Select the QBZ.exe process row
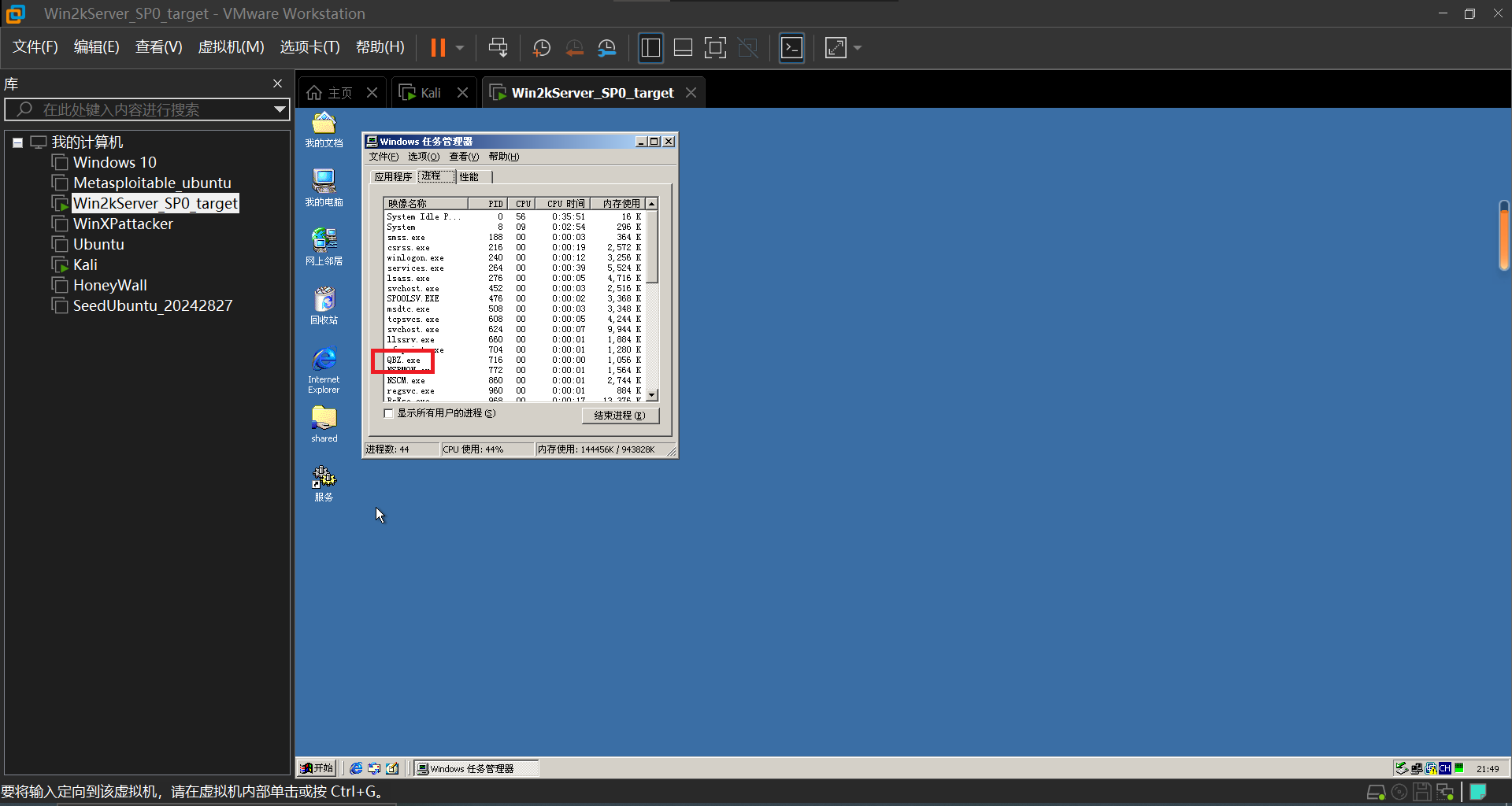1512x806 pixels. pyautogui.click(x=514, y=360)
